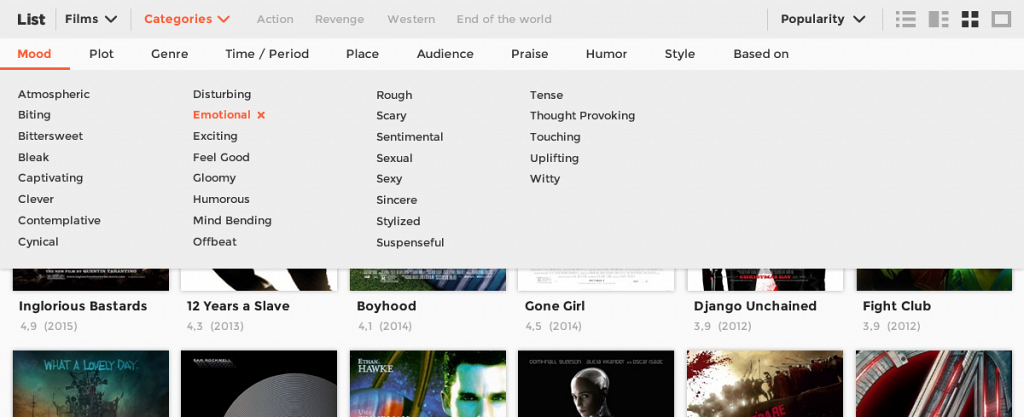Viewport: 1024px width, 417px height.
Task: Select the Thought Provoking mood
Action: [583, 116]
